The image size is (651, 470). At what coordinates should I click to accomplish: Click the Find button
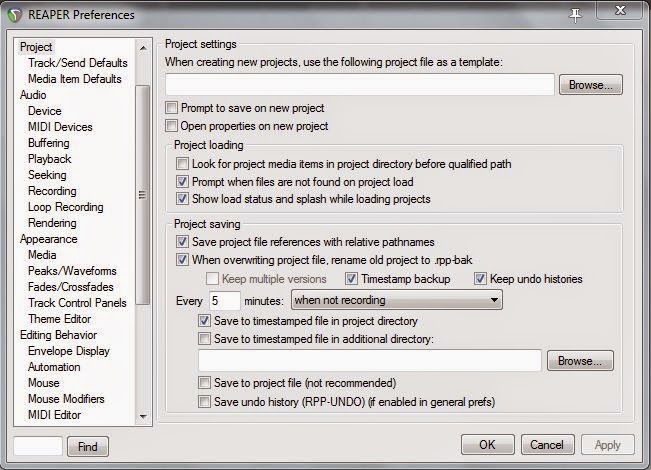point(88,447)
